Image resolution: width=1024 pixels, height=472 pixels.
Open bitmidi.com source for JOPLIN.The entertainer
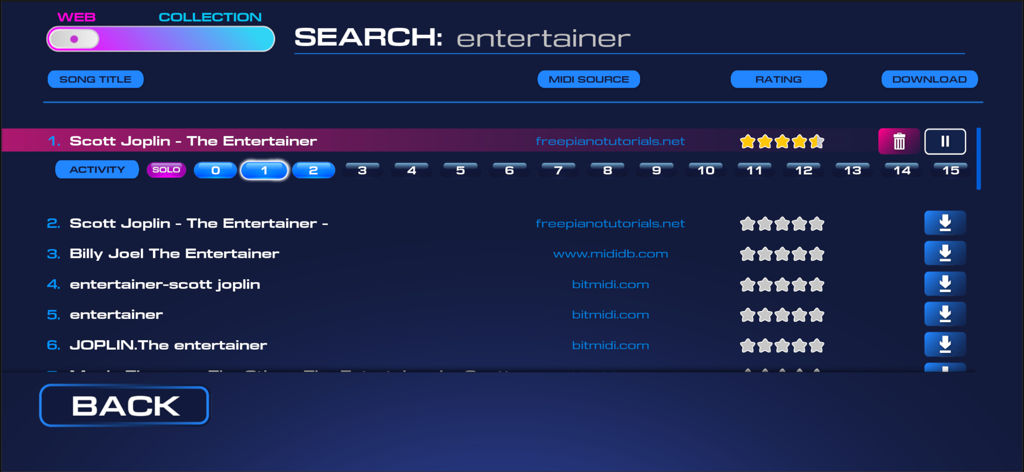(x=611, y=345)
